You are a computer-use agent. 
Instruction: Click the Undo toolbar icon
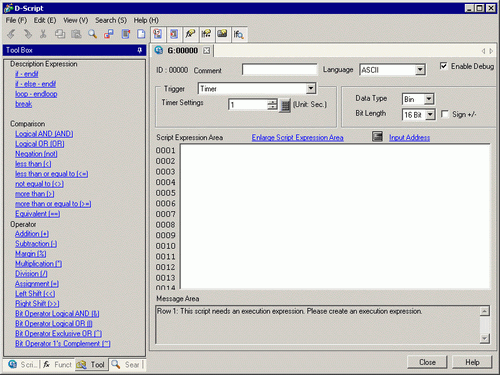click(x=11, y=34)
